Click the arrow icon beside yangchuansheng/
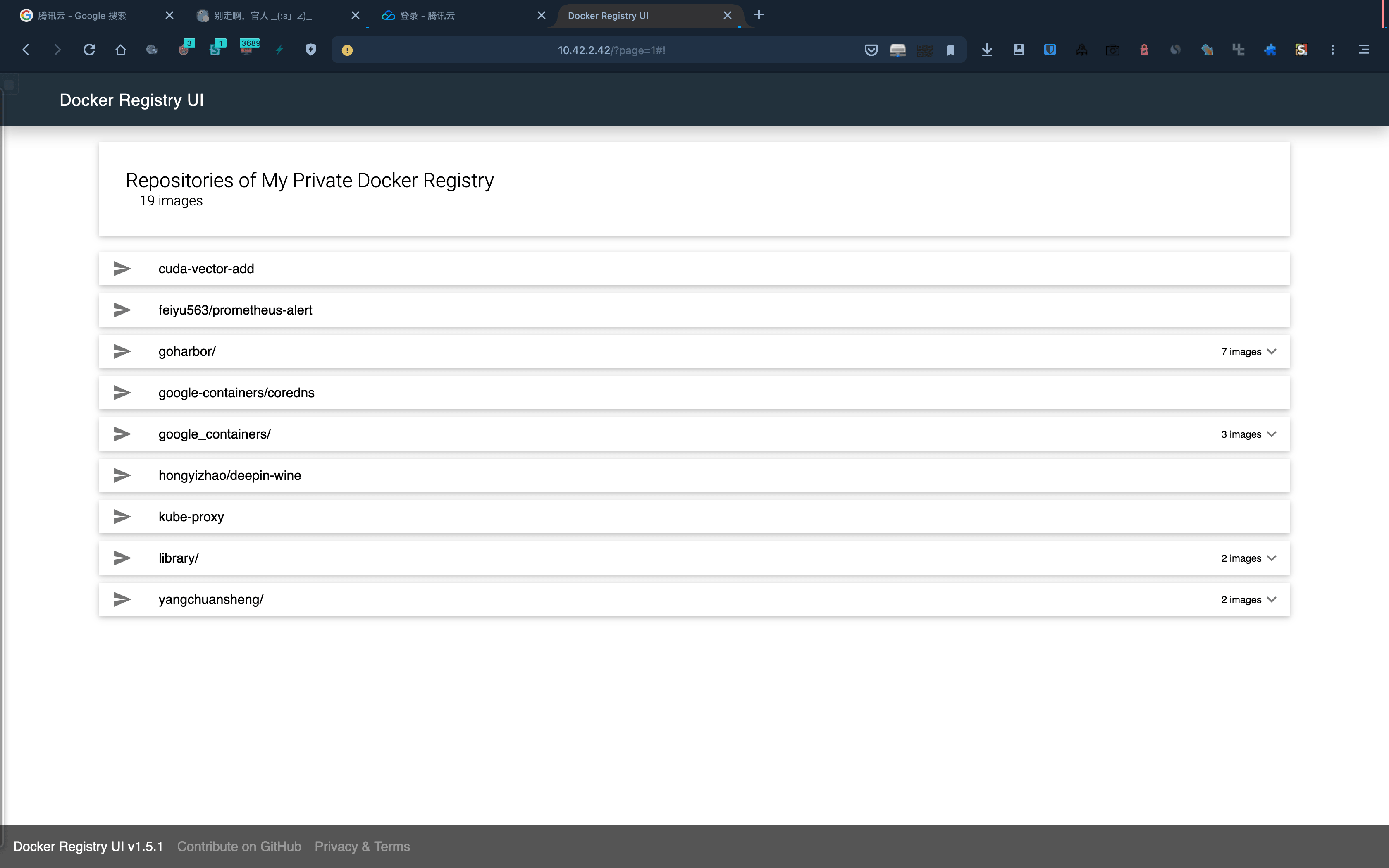The image size is (1389, 868). [122, 599]
